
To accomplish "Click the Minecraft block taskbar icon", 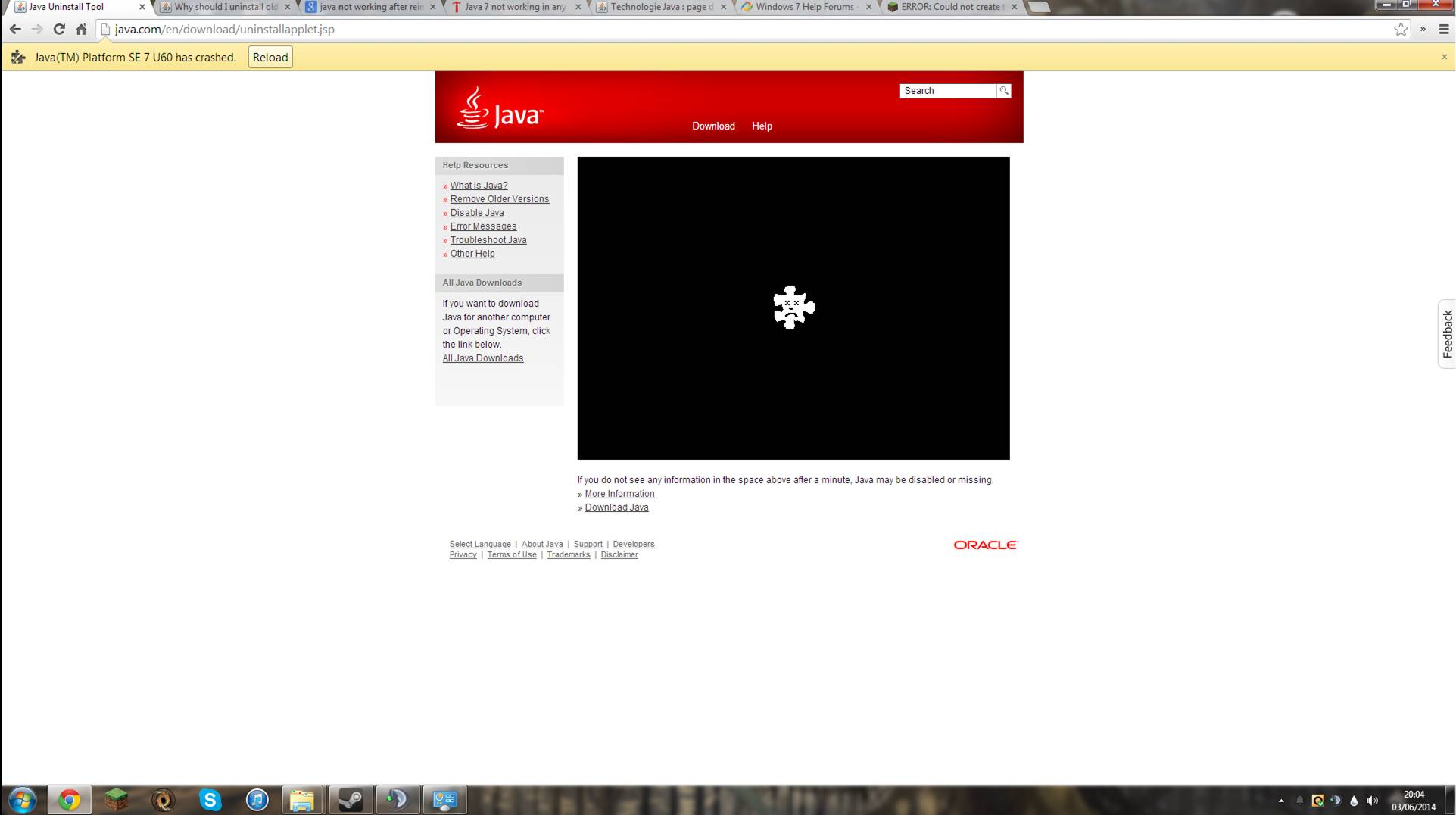I will click(x=116, y=800).
